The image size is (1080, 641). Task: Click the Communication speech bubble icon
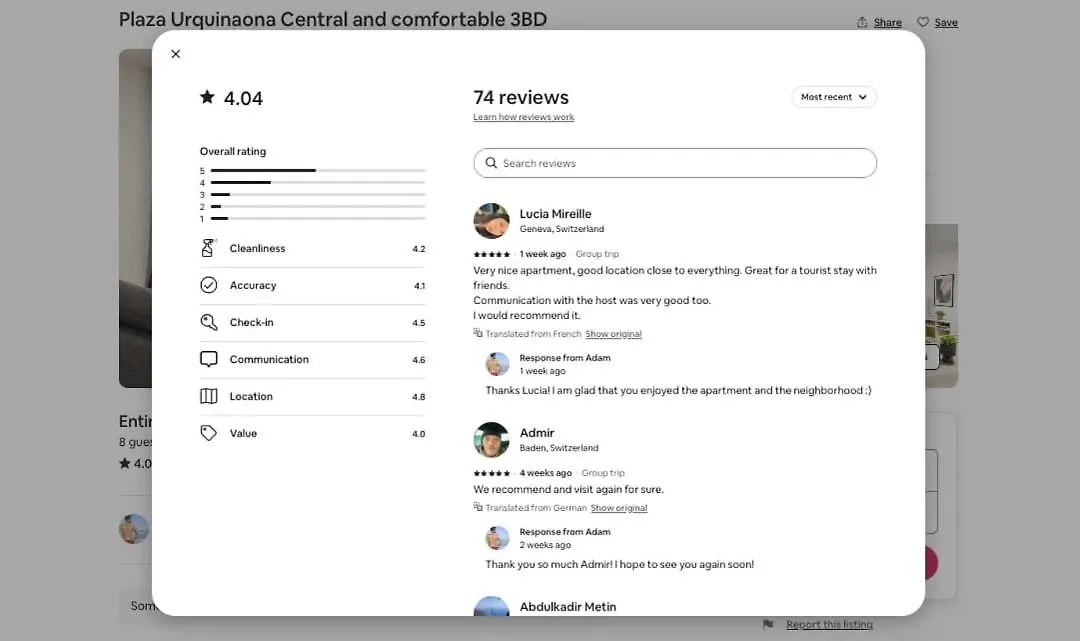pos(208,359)
